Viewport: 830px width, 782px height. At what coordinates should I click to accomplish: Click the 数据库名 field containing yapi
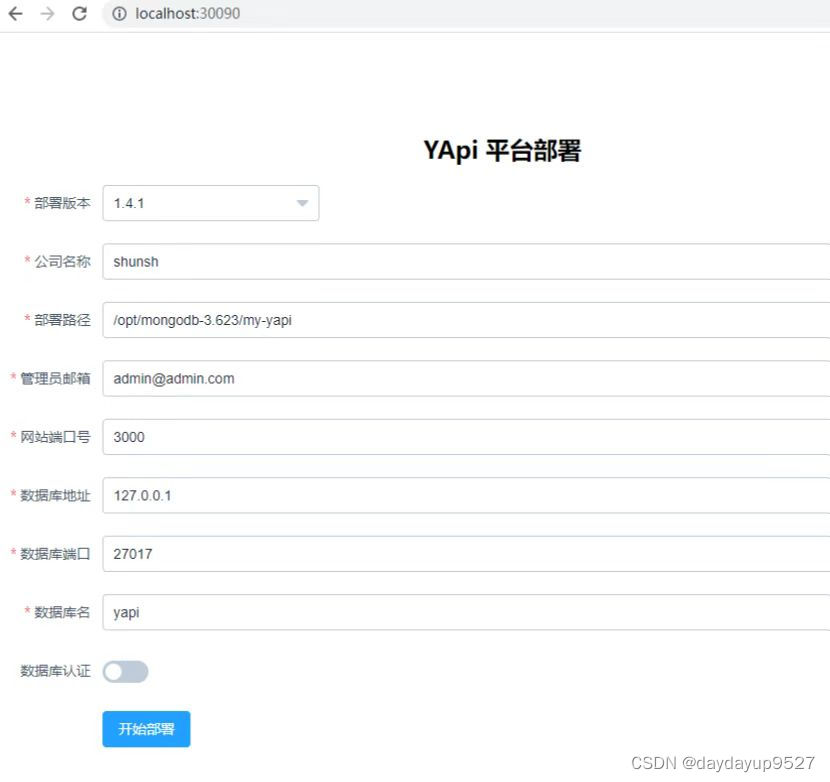click(466, 612)
